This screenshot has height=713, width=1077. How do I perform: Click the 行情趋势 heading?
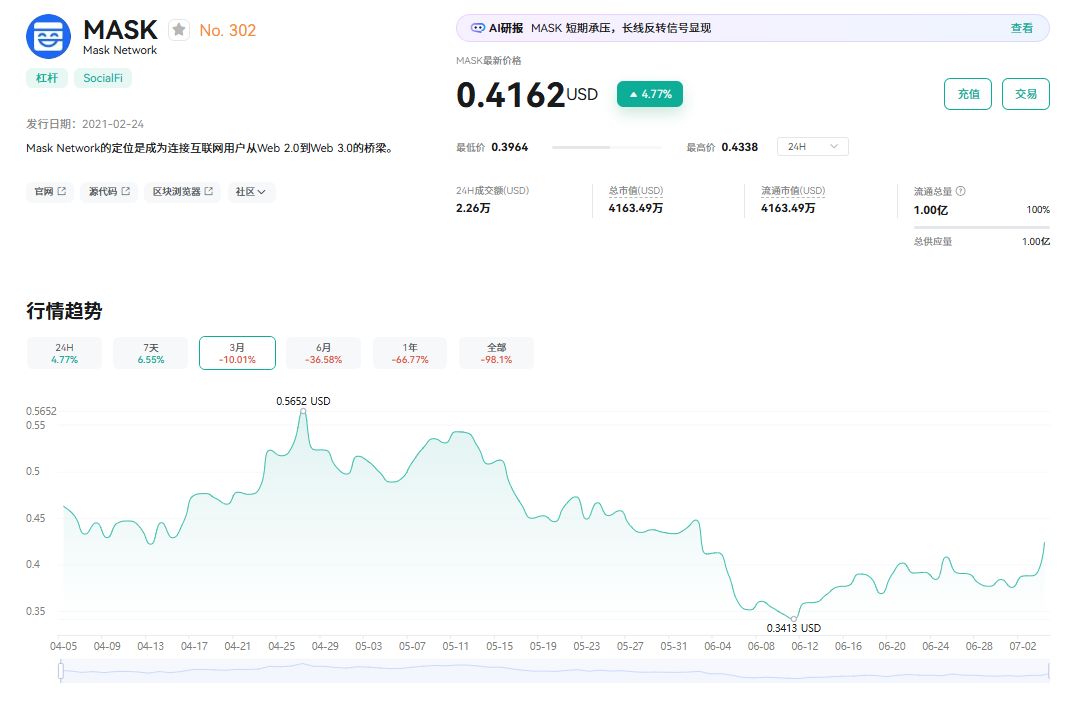pos(65,310)
